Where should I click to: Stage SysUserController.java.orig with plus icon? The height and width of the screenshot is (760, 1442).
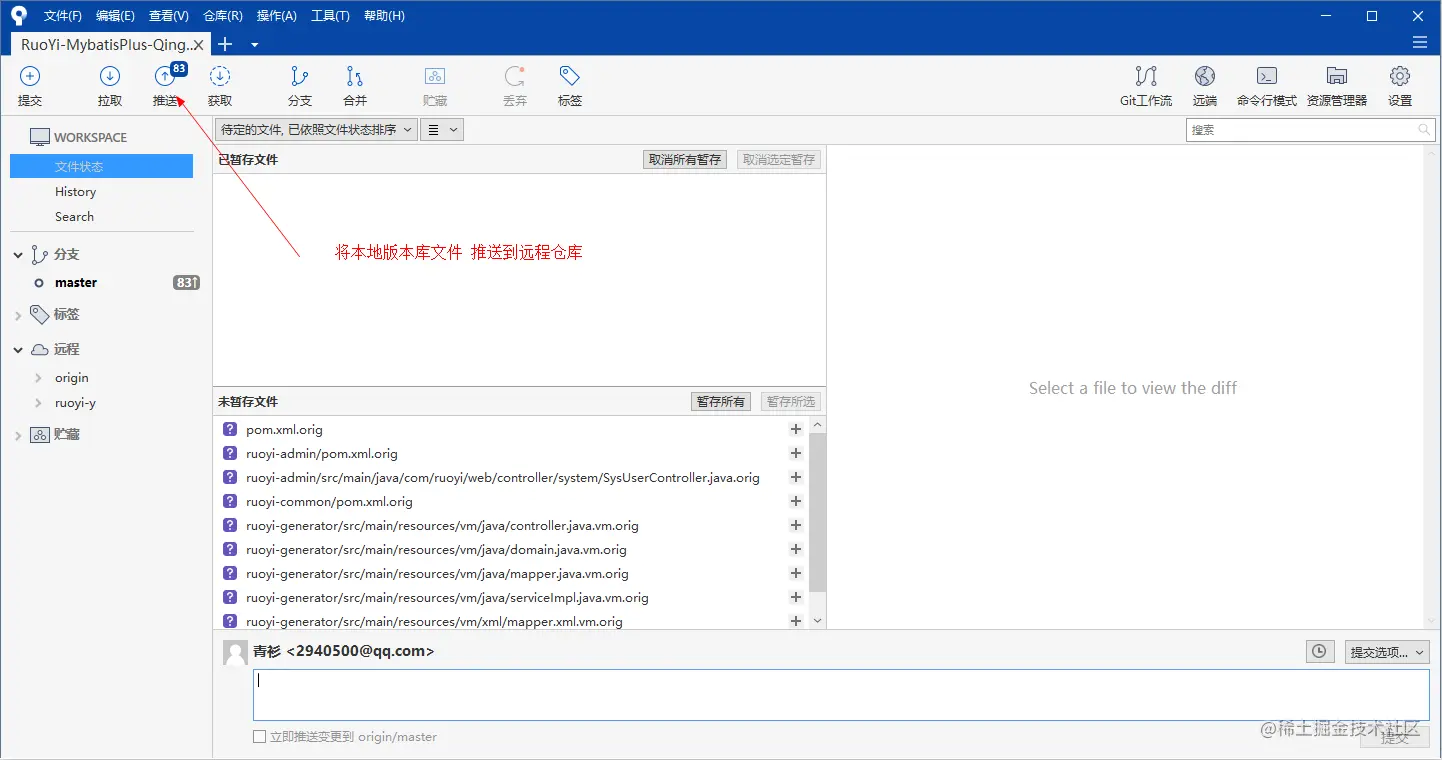[796, 477]
